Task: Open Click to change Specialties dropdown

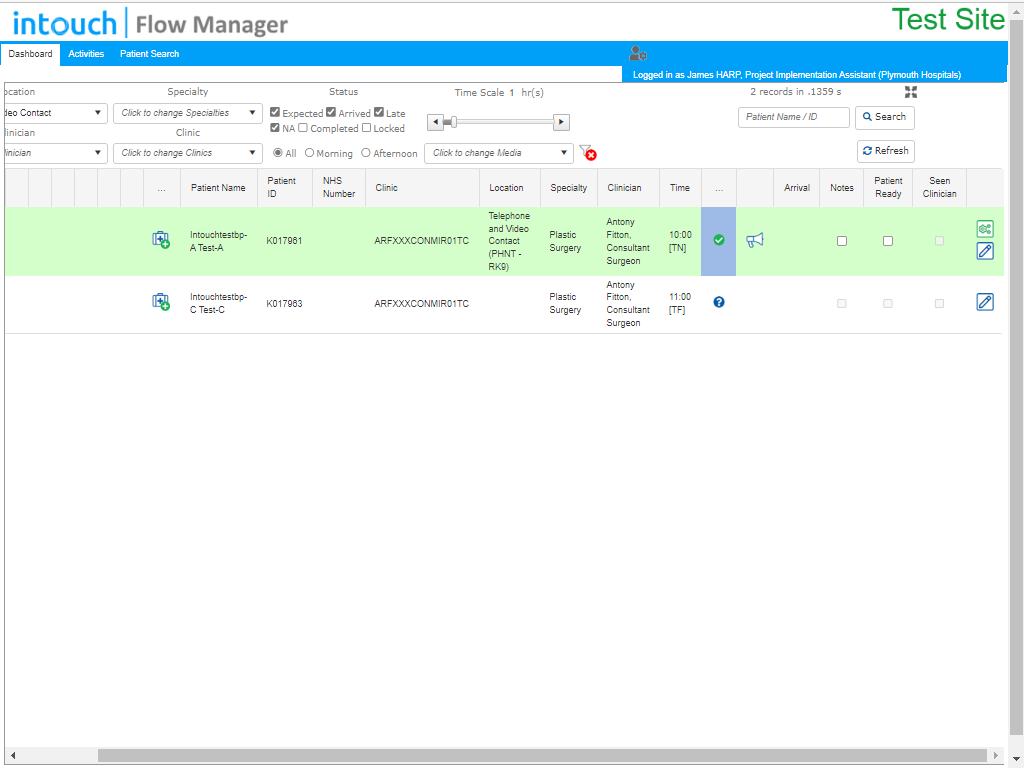Action: pyautogui.click(x=187, y=113)
